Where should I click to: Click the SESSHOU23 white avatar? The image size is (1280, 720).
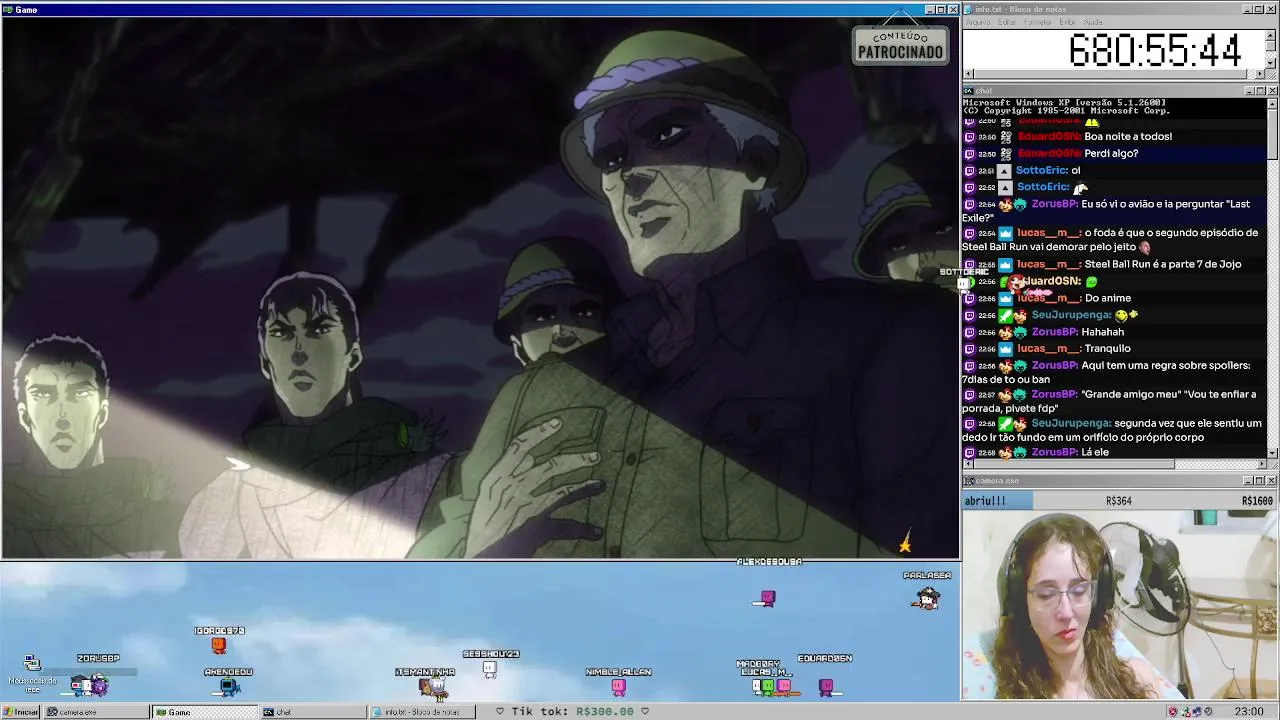point(490,669)
